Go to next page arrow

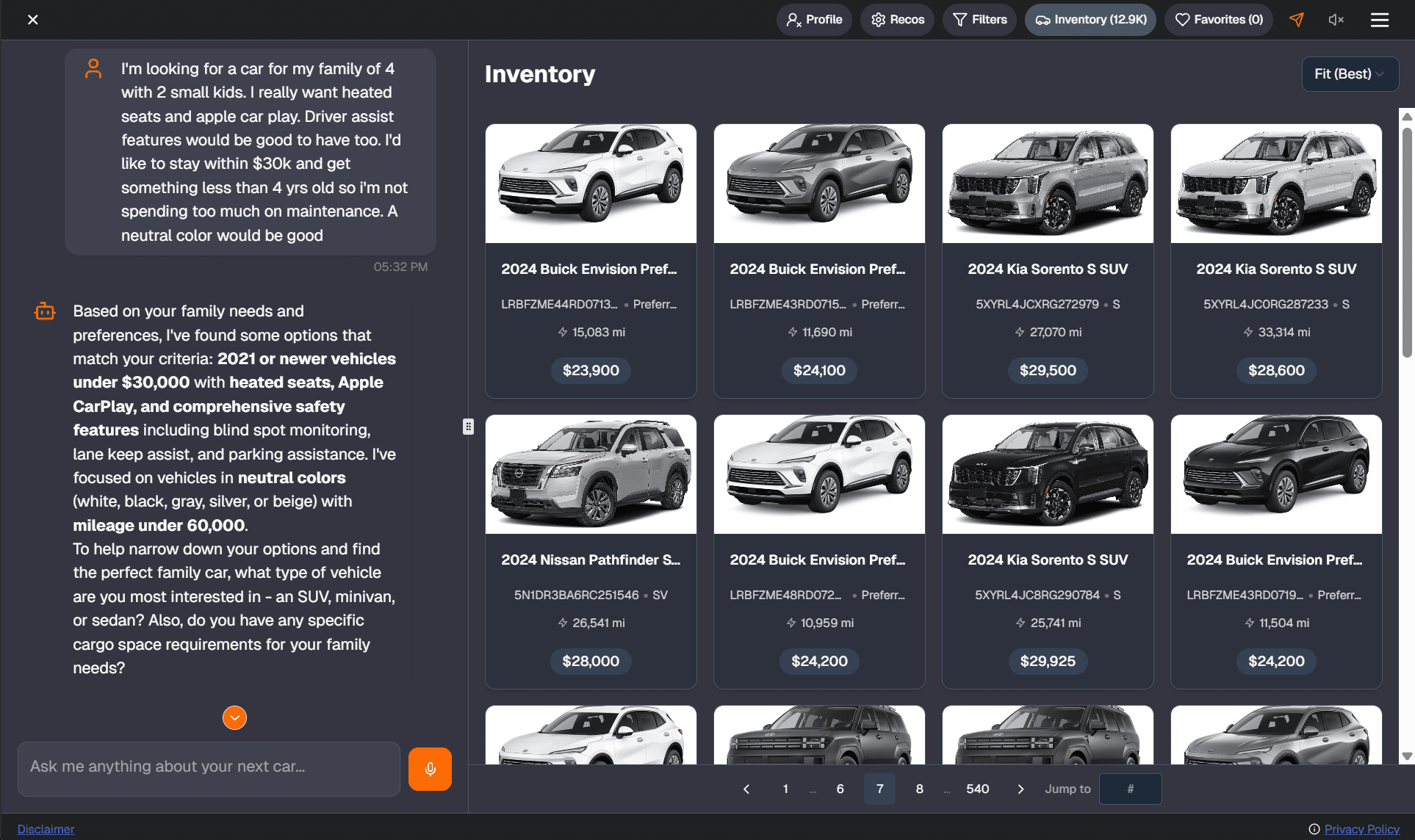1020,789
